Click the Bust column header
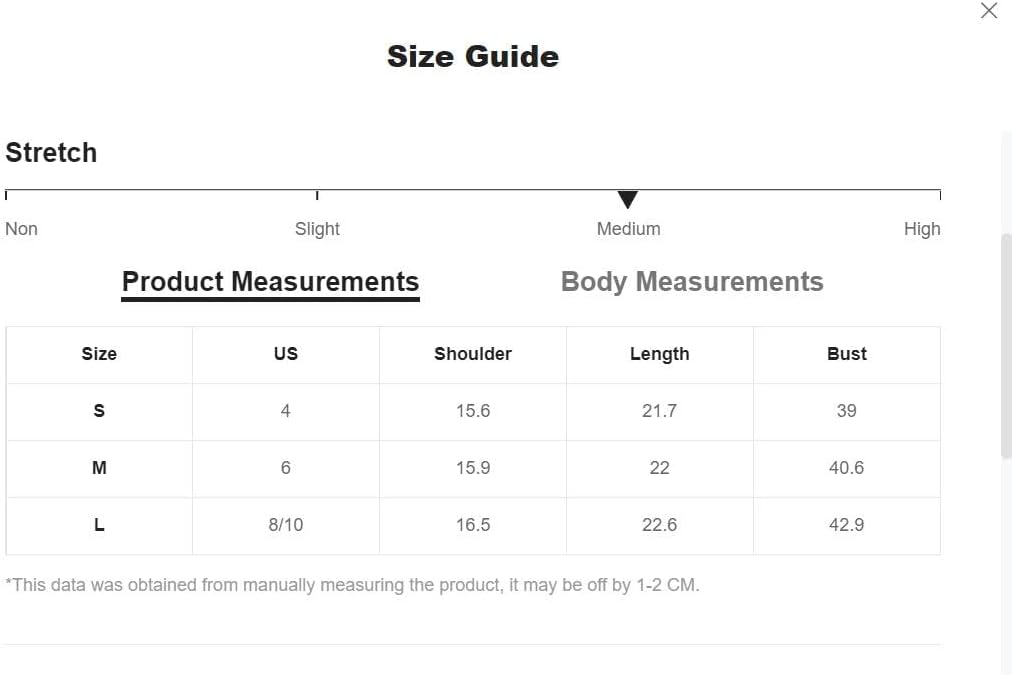1012x675 pixels. click(x=846, y=354)
